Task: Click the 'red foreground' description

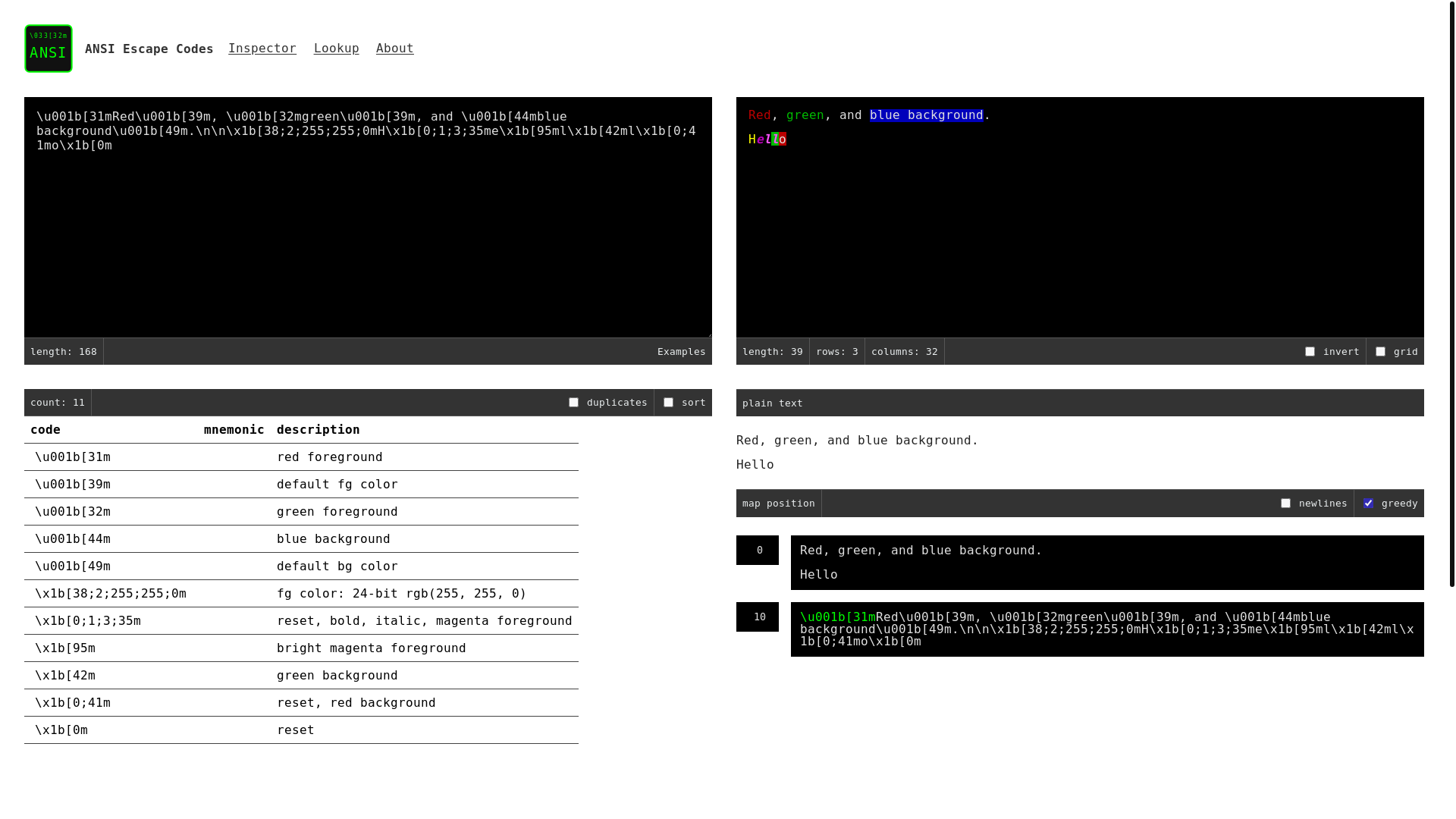Action: point(330,457)
